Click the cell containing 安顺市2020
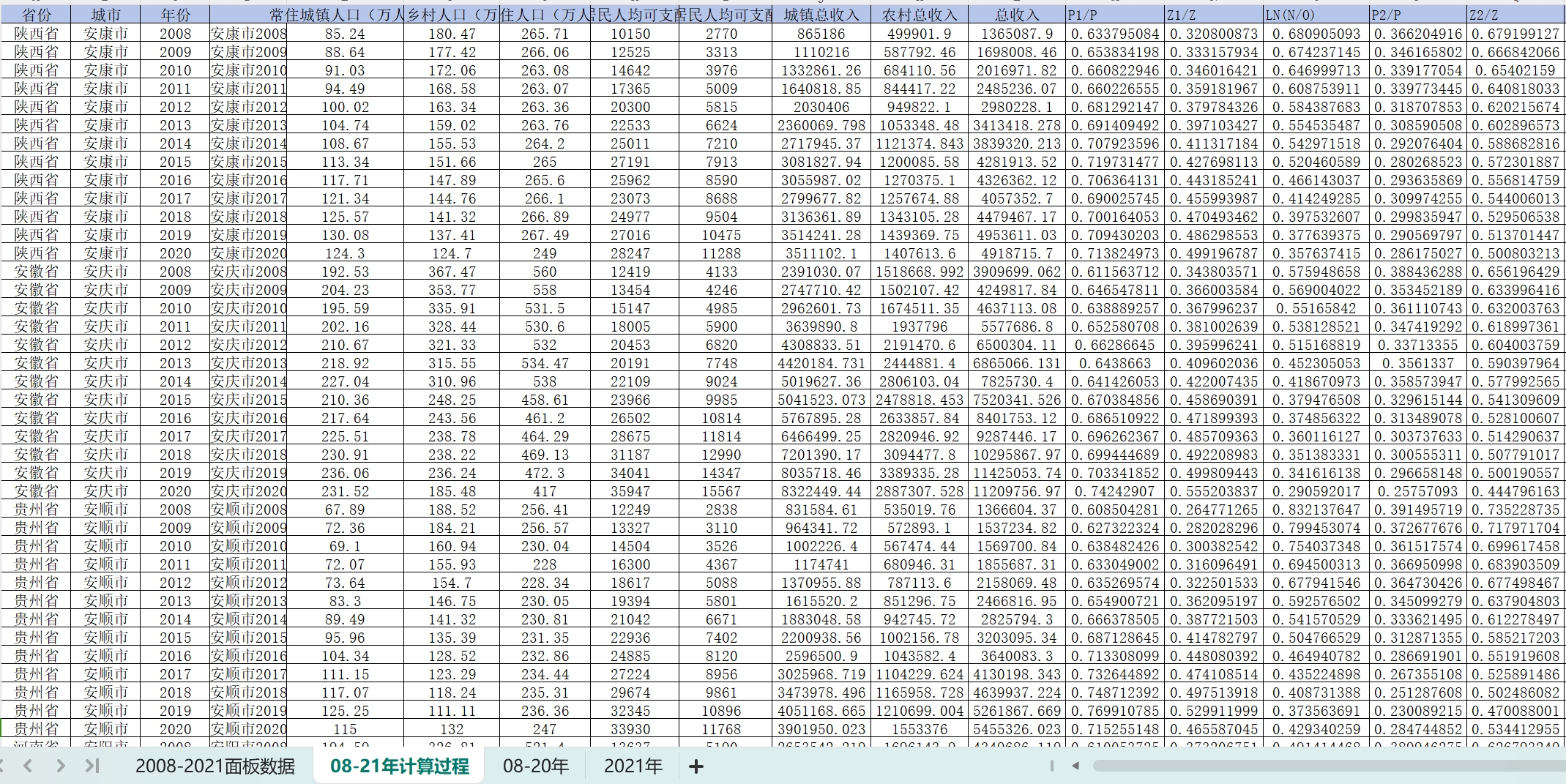The image size is (1566, 784). tap(248, 729)
